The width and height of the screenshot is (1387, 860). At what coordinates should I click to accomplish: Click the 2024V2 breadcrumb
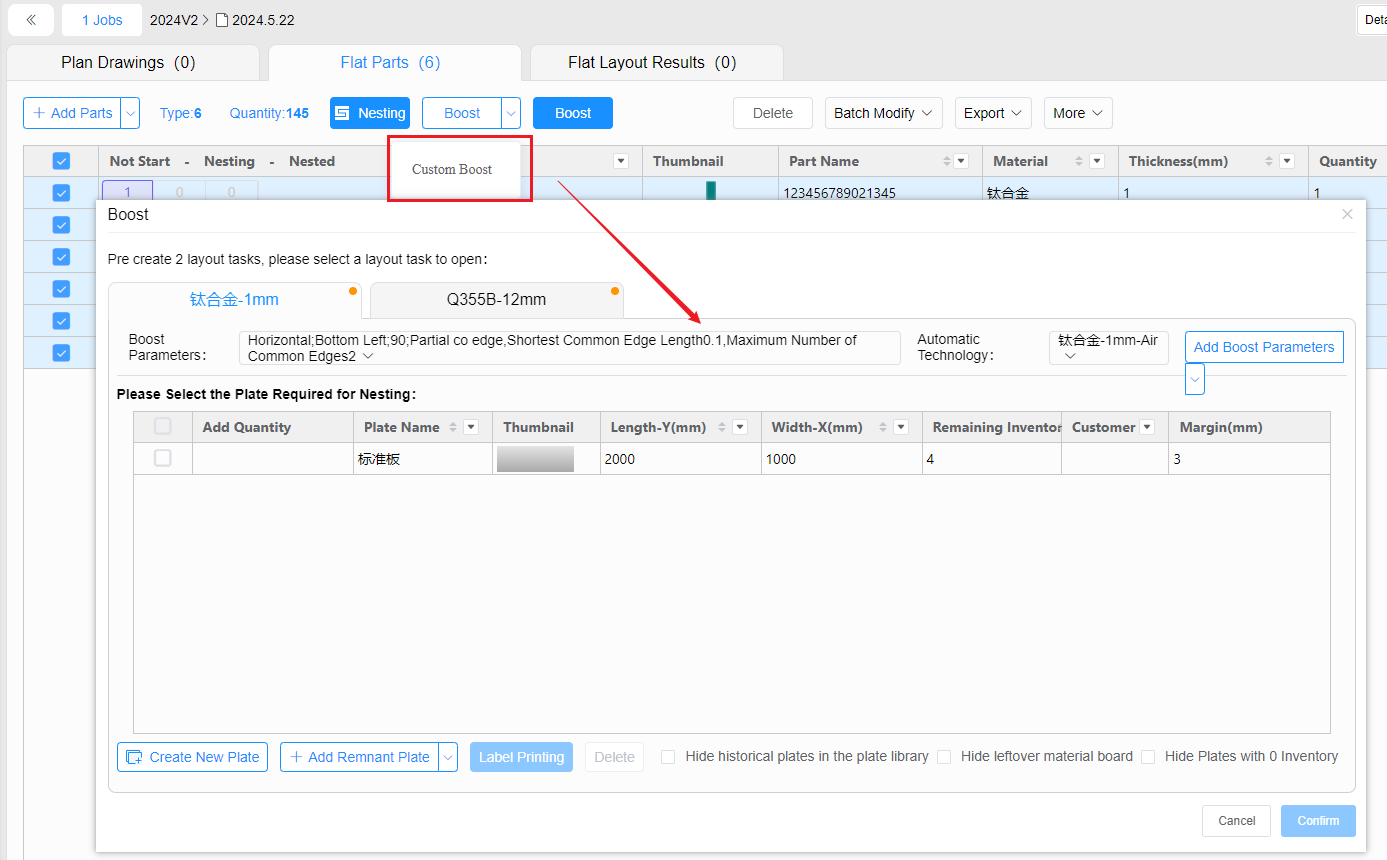click(173, 20)
